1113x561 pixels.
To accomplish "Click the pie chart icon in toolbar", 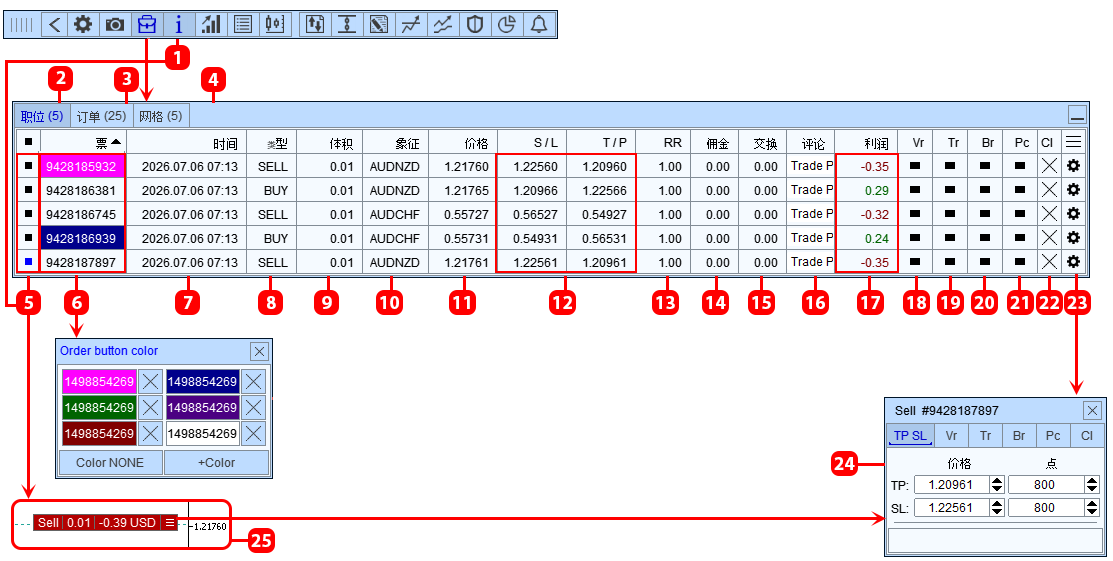I will click(x=506, y=25).
